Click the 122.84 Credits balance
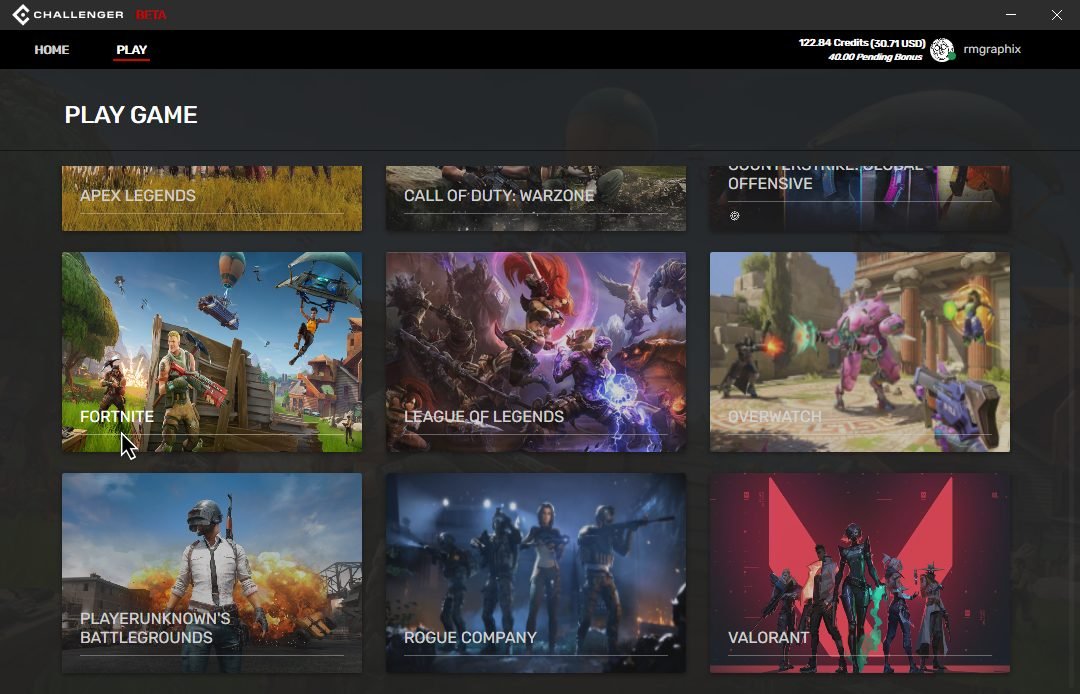 point(862,43)
